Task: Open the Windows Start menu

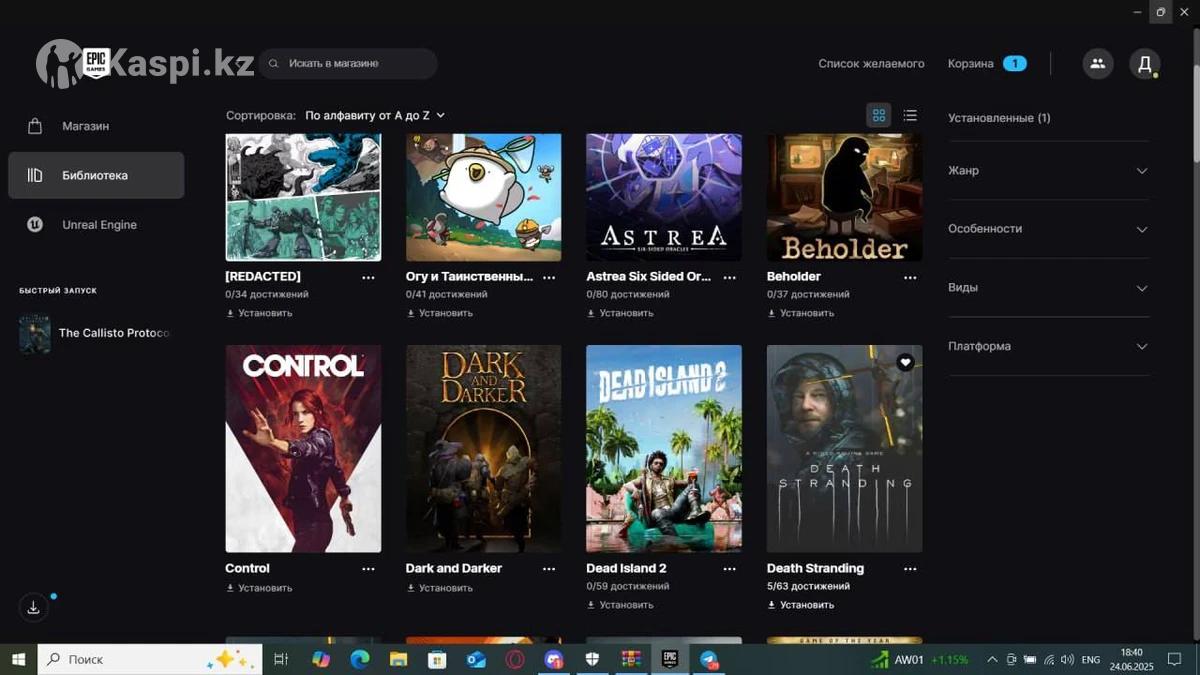Action: [17, 660]
